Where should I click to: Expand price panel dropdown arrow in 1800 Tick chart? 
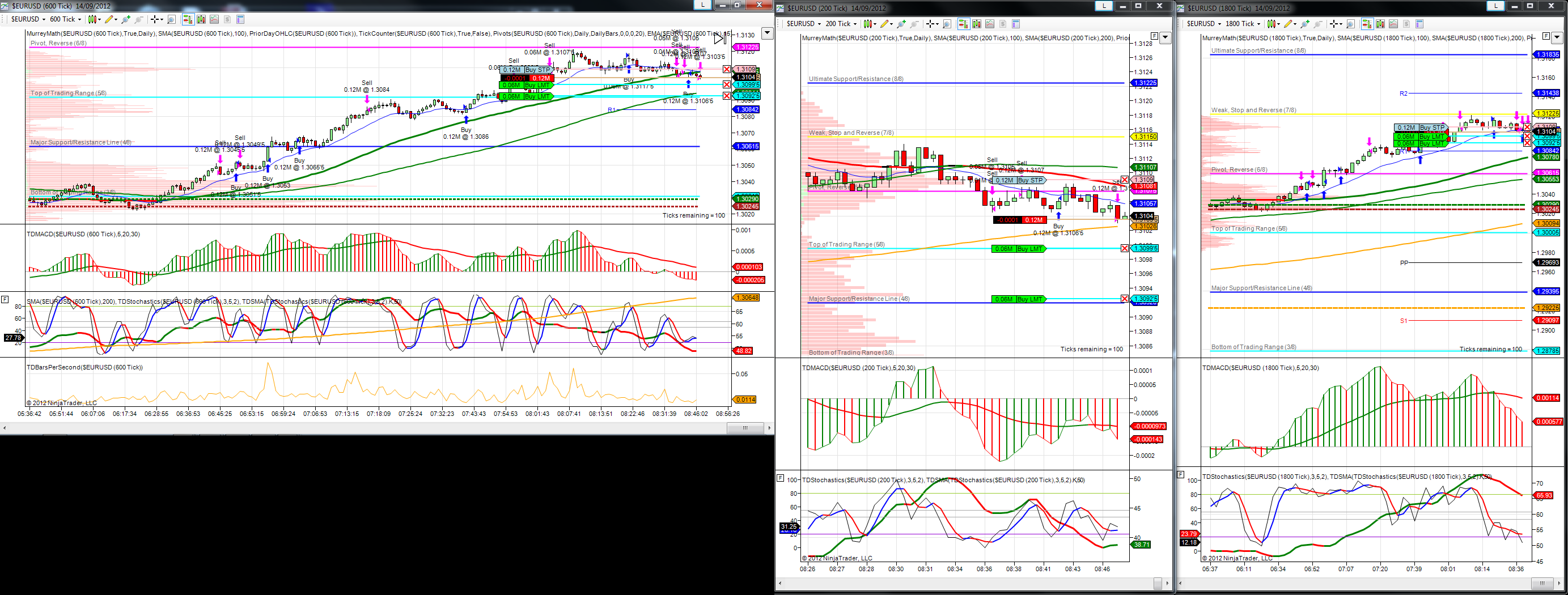pos(1557,38)
